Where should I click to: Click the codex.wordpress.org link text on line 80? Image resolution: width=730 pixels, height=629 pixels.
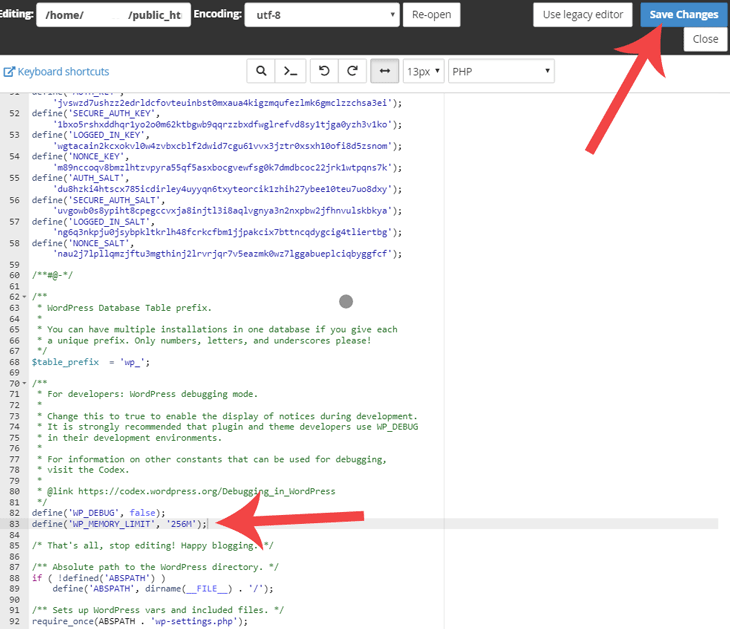coord(207,491)
